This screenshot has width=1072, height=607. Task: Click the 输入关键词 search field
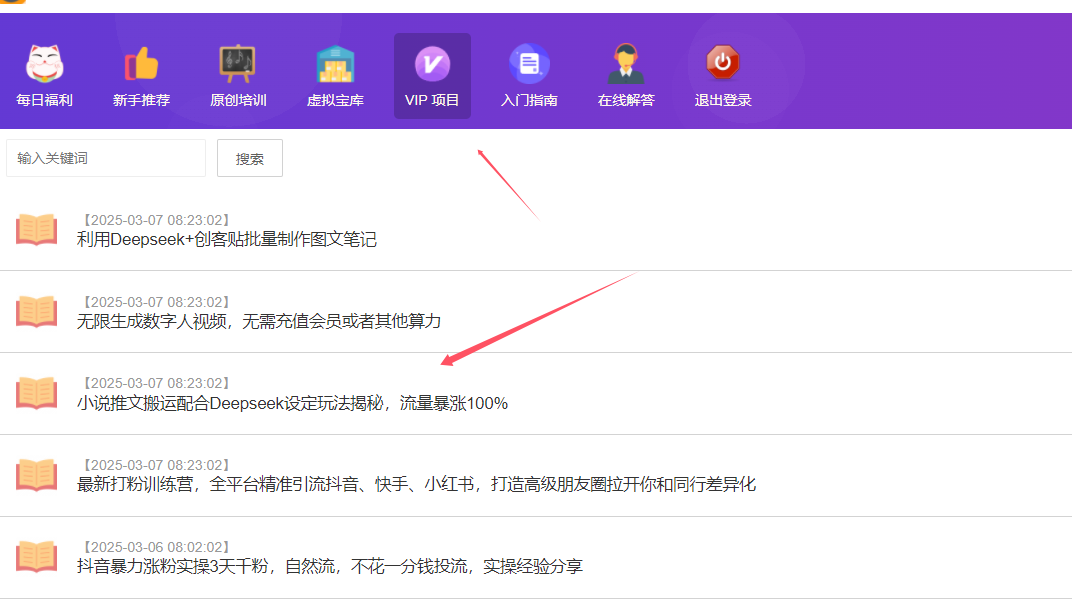click(106, 158)
